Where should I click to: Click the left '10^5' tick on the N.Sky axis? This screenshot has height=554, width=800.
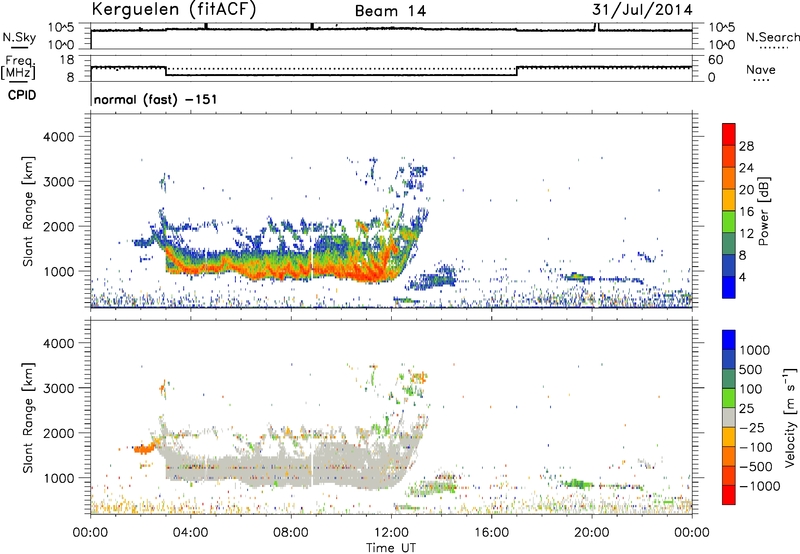point(61,28)
